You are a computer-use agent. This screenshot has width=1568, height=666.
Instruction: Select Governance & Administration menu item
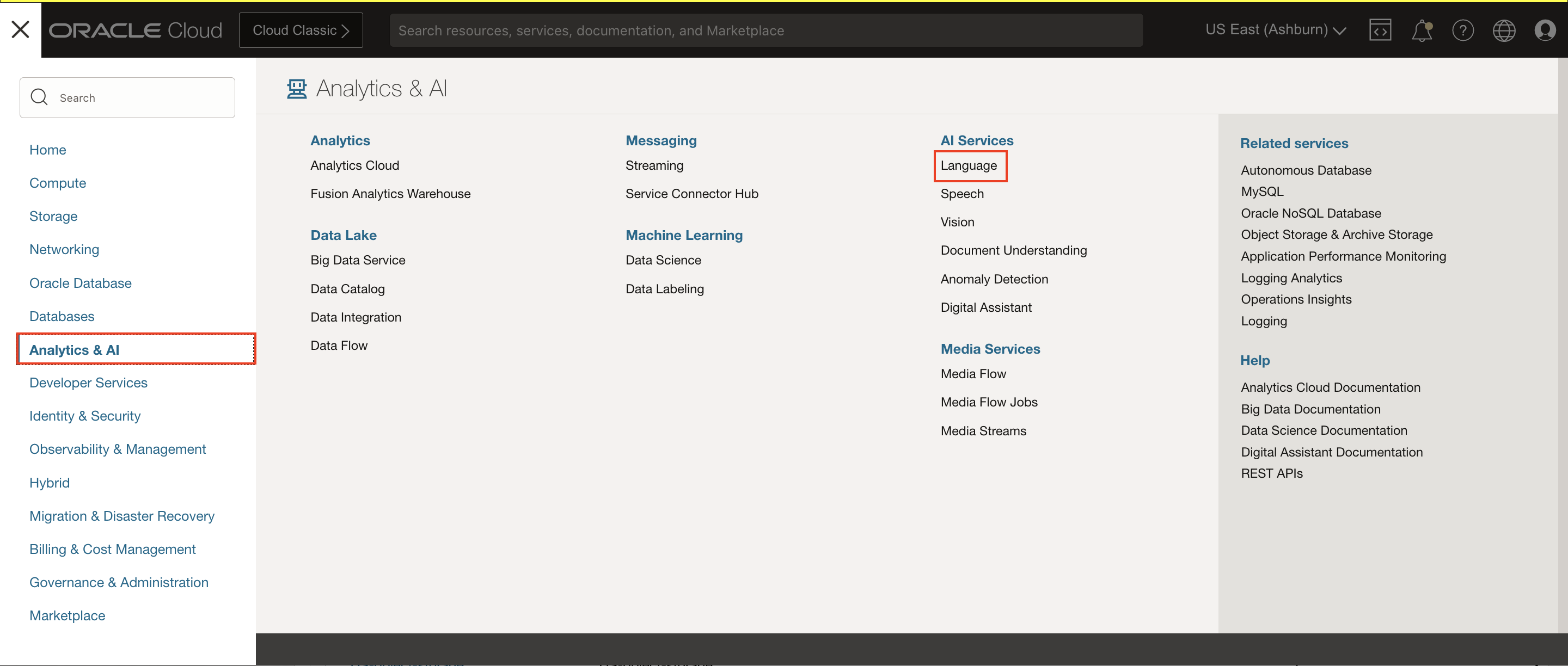click(x=119, y=582)
